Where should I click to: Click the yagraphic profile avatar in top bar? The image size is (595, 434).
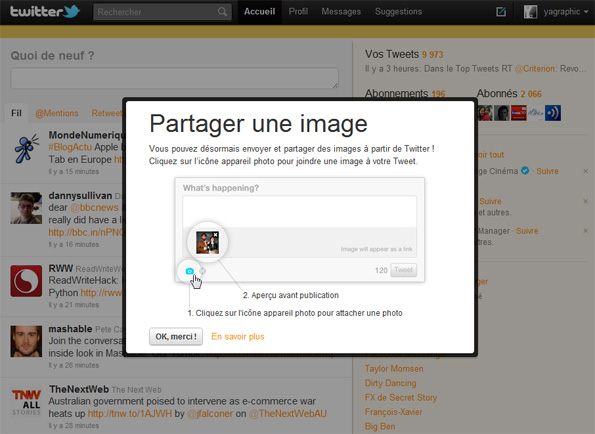click(x=530, y=12)
